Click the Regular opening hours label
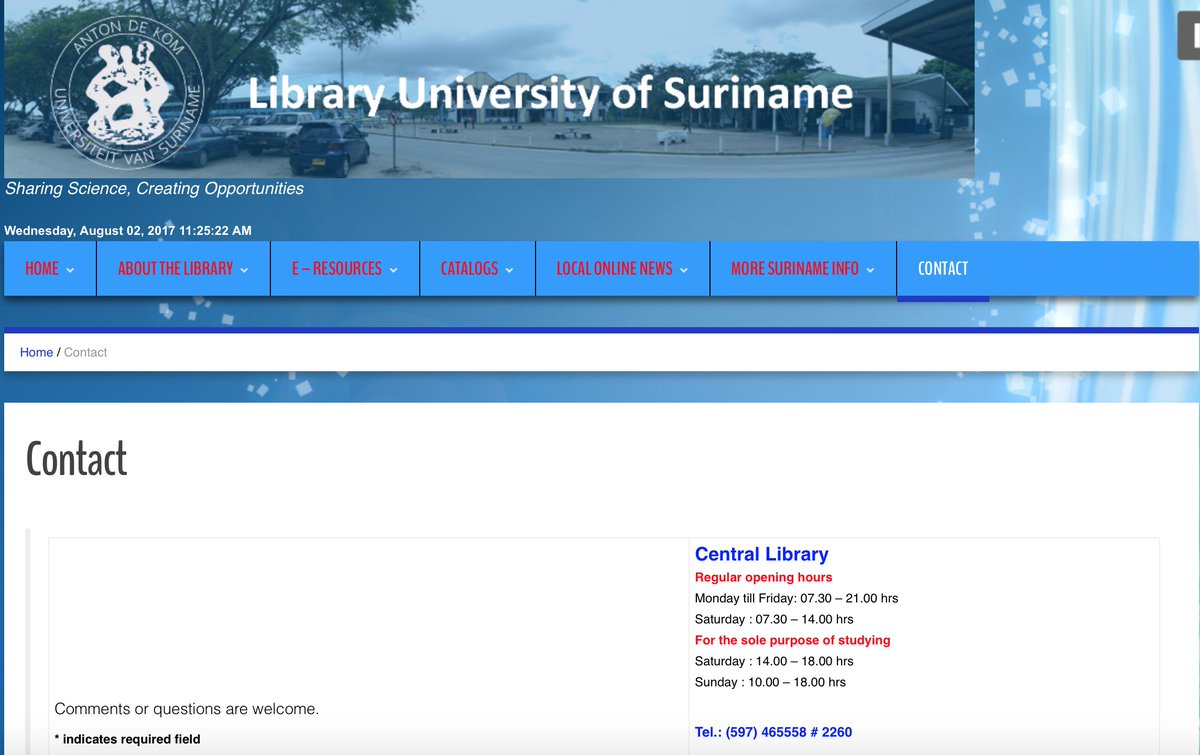Screen dimensions: 1200x755 [763, 577]
